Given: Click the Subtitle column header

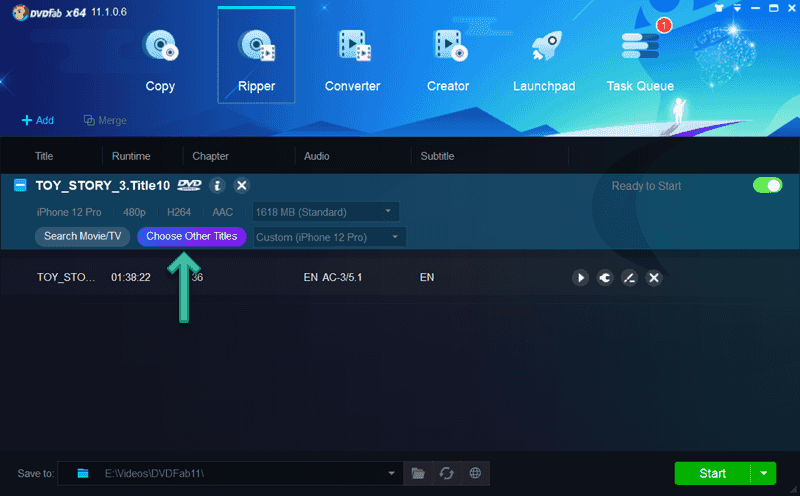Looking at the screenshot, I should tap(437, 156).
